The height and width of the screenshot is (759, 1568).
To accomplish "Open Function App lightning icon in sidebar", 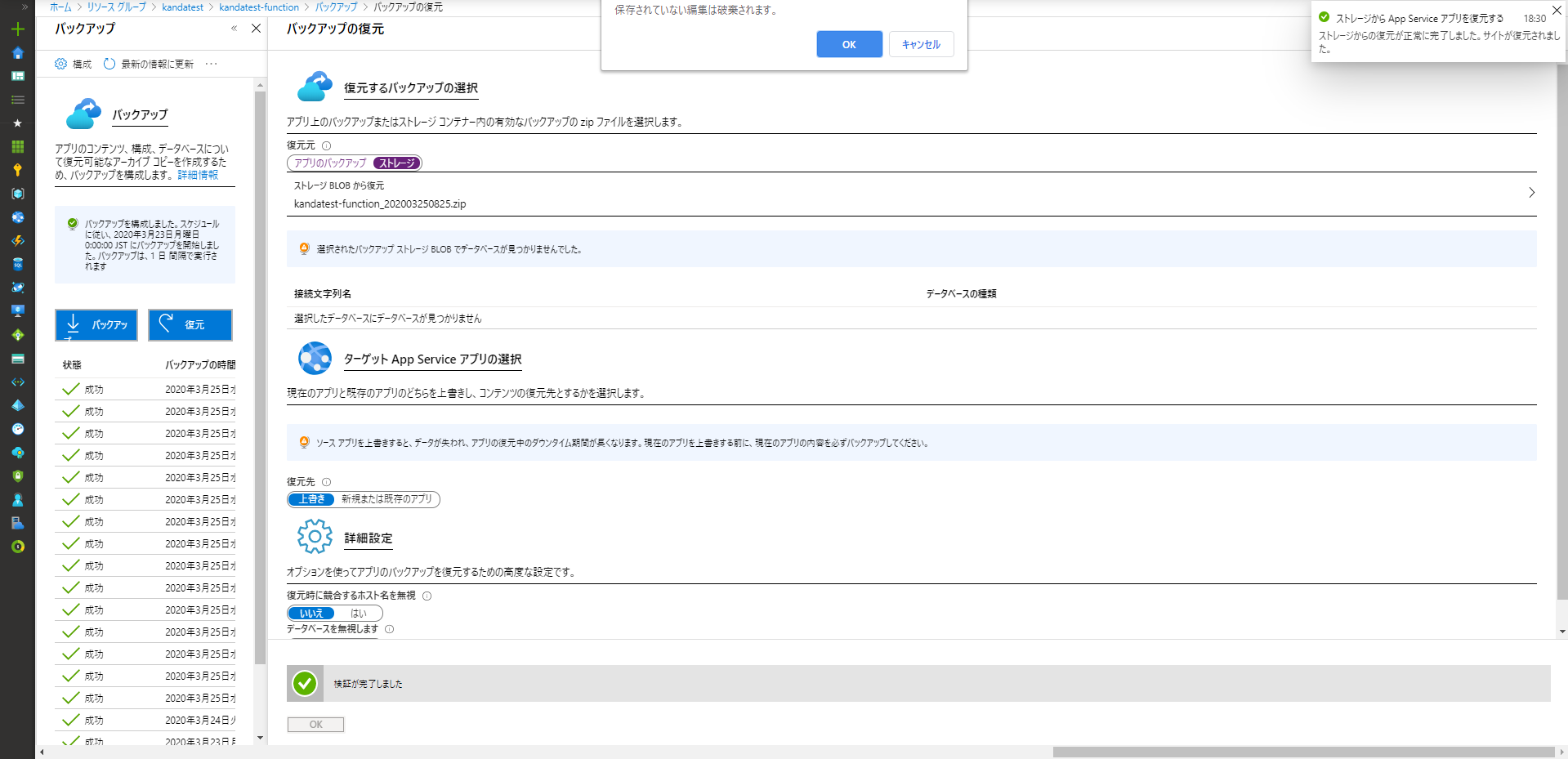I will 17,241.
